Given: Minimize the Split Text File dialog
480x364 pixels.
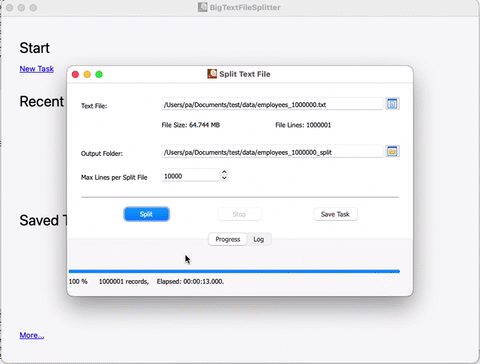Looking at the screenshot, I should [x=87, y=74].
